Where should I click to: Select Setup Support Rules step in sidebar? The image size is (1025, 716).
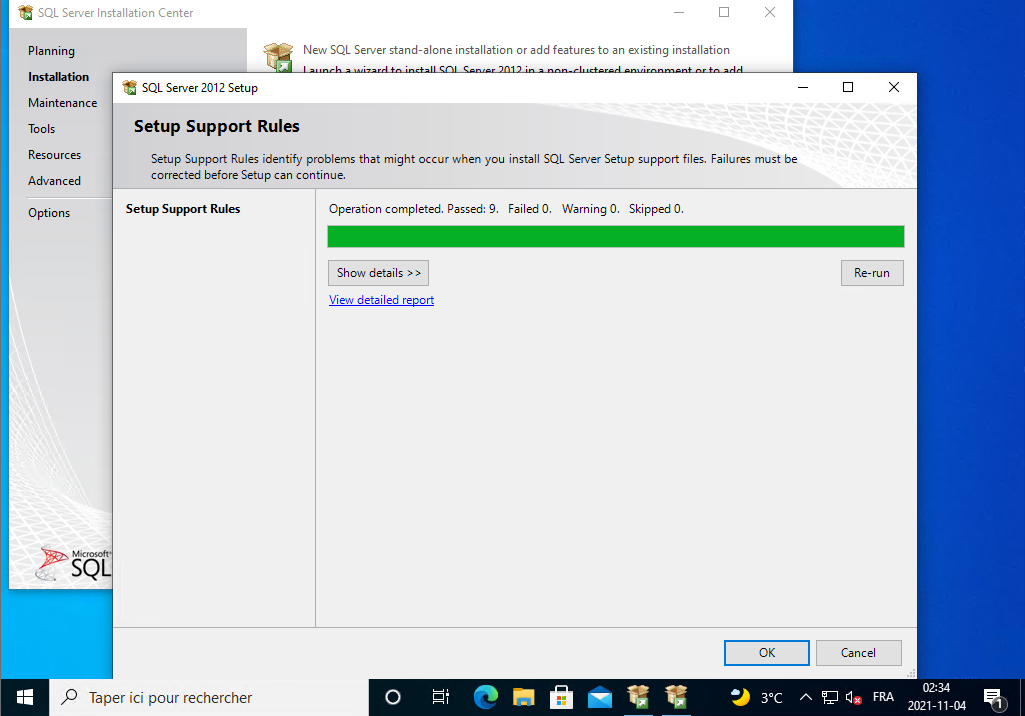[183, 209]
